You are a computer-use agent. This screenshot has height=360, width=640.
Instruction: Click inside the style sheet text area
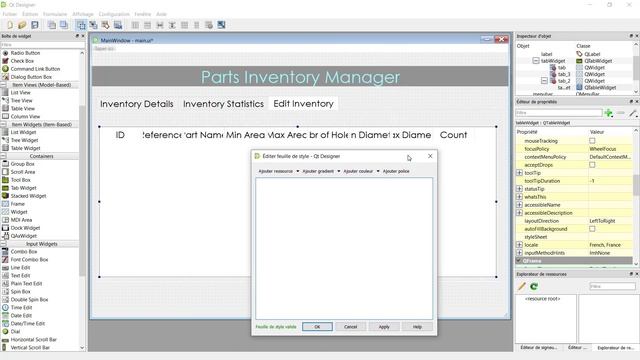pyautogui.click(x=344, y=248)
